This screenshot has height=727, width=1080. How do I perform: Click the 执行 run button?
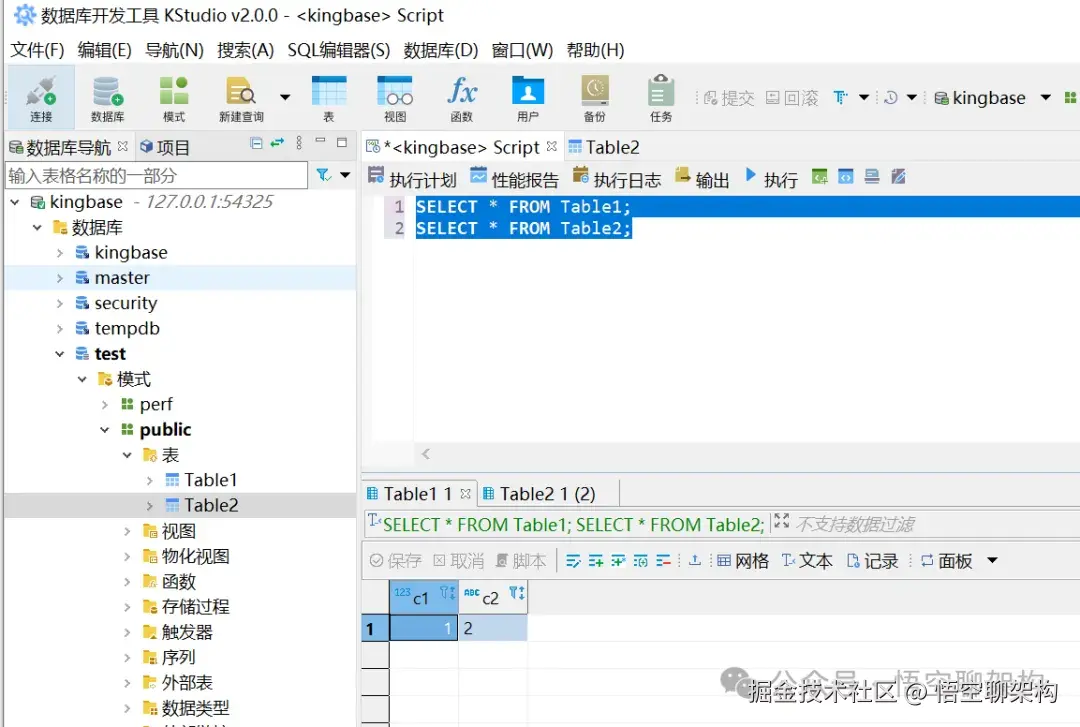tap(771, 178)
